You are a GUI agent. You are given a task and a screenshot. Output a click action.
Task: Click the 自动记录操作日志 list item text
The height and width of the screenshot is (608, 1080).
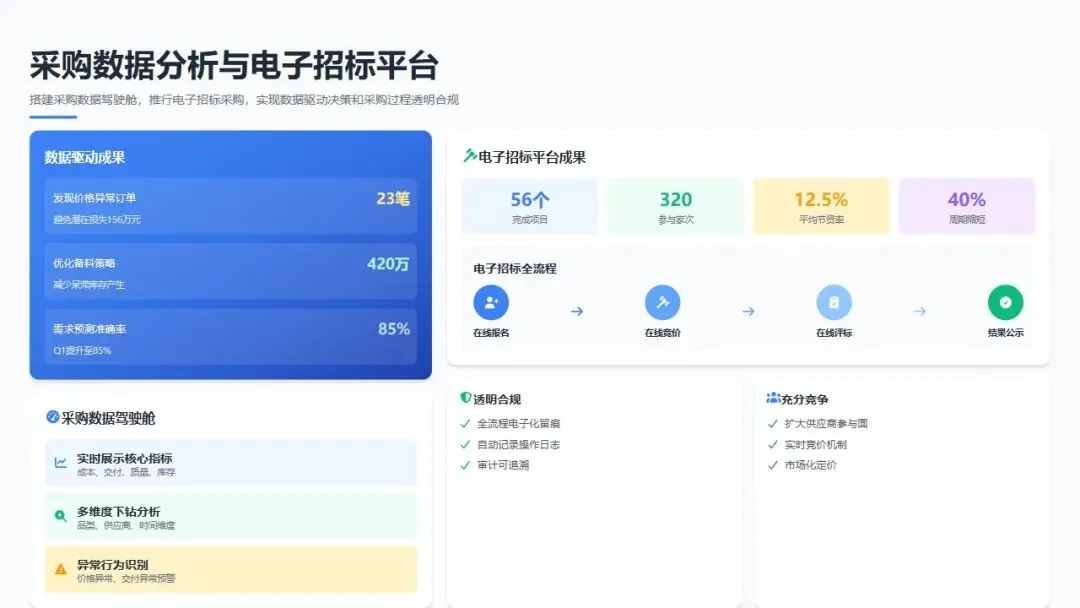(519, 445)
